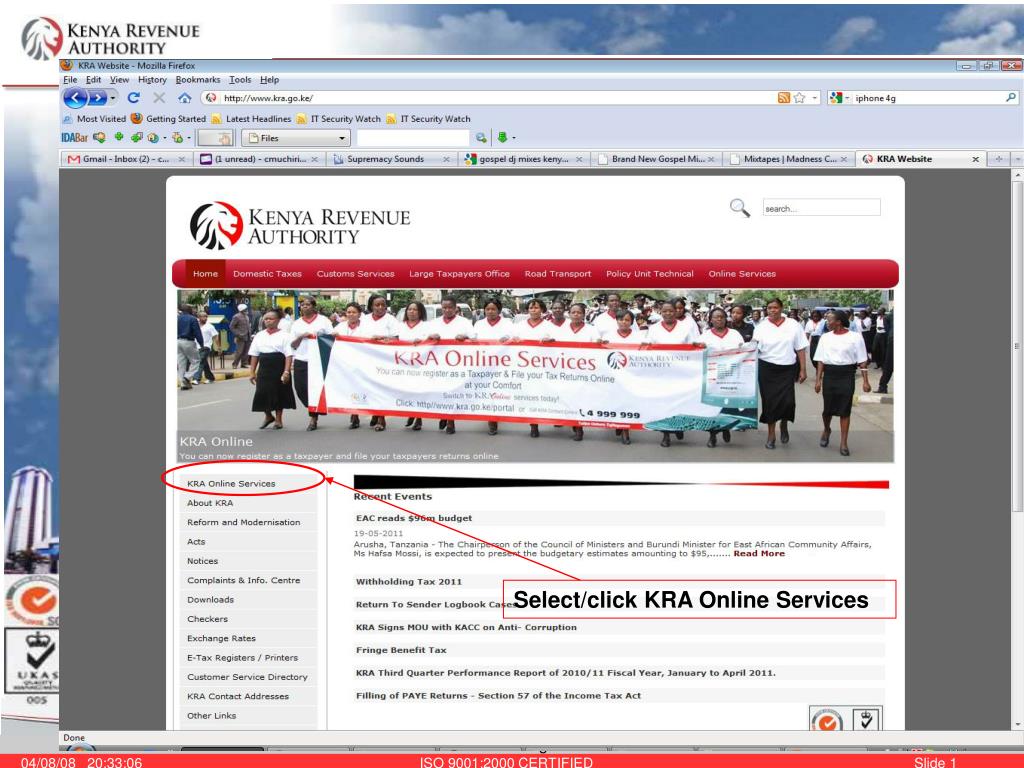Open the Files dropdown in IDABar
1024x768 pixels.
point(296,138)
